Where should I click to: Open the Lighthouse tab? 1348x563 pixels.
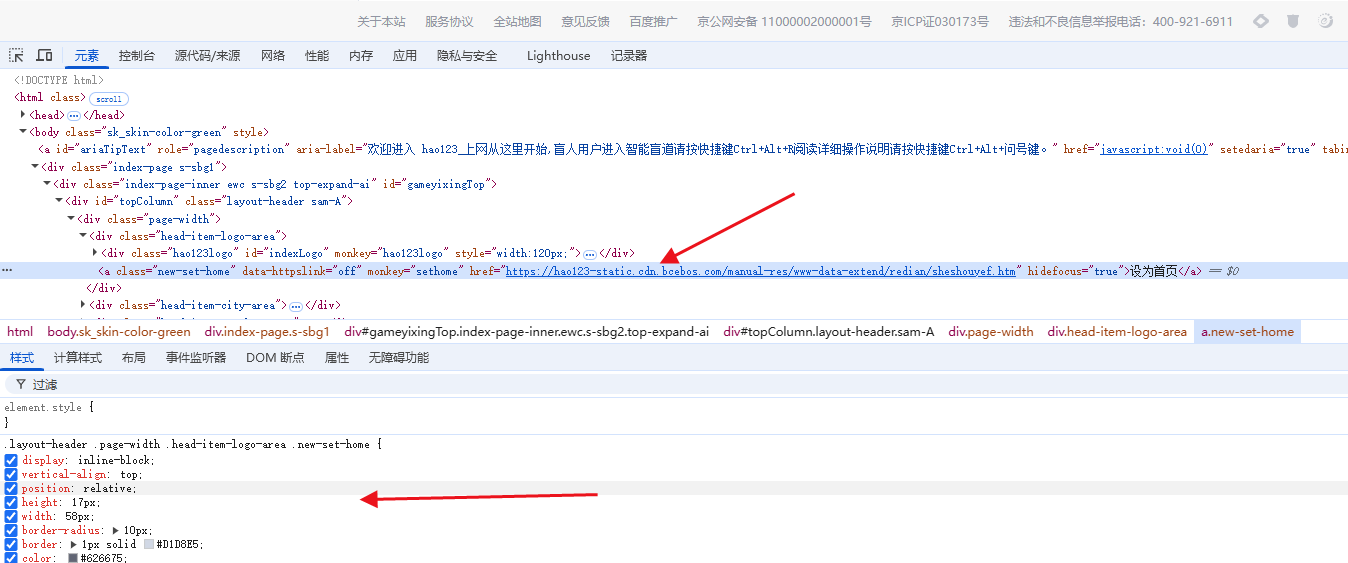[559, 56]
